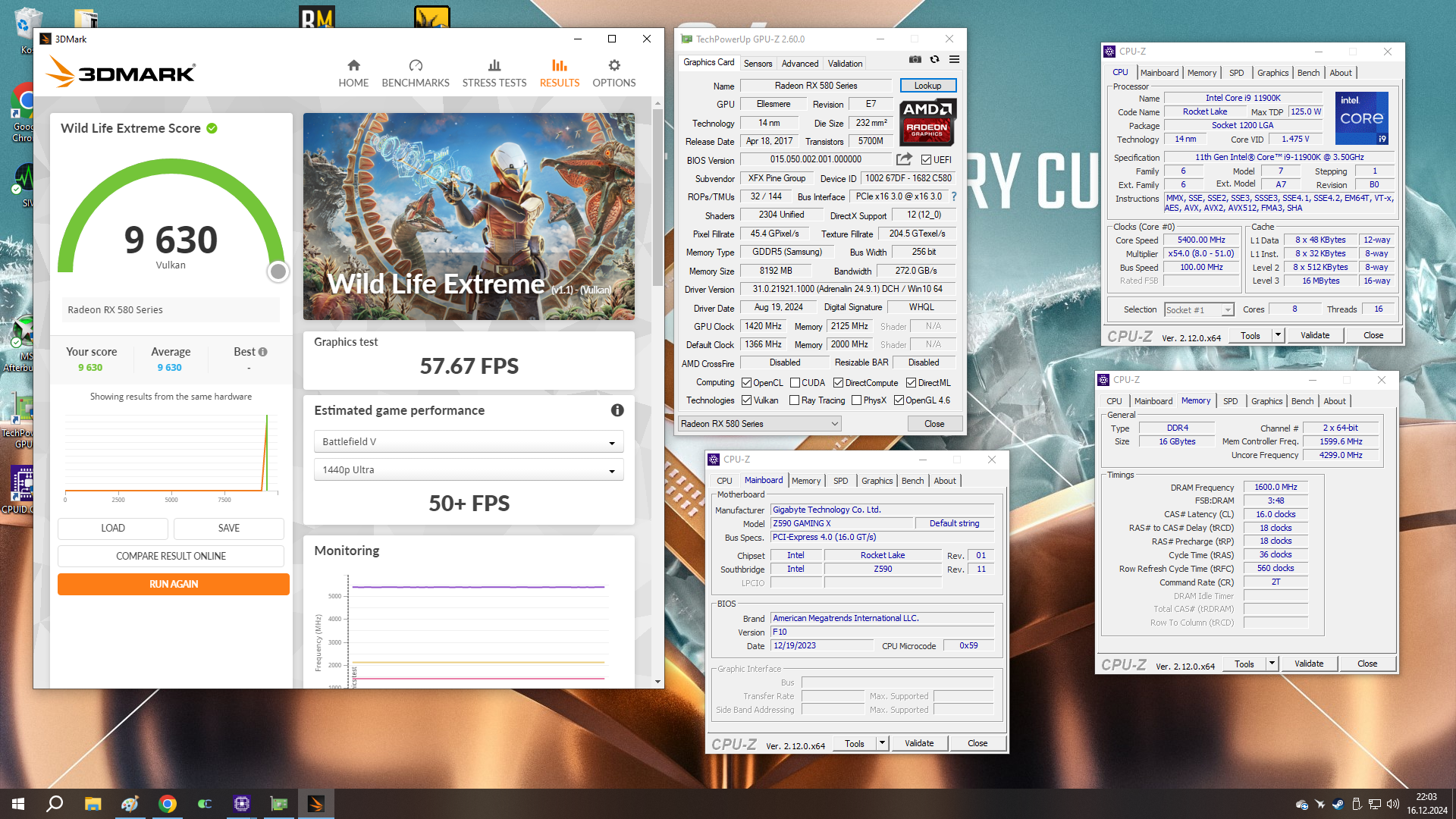Click 3DMark taskbar icon
The width and height of the screenshot is (1456, 819).
[316, 804]
